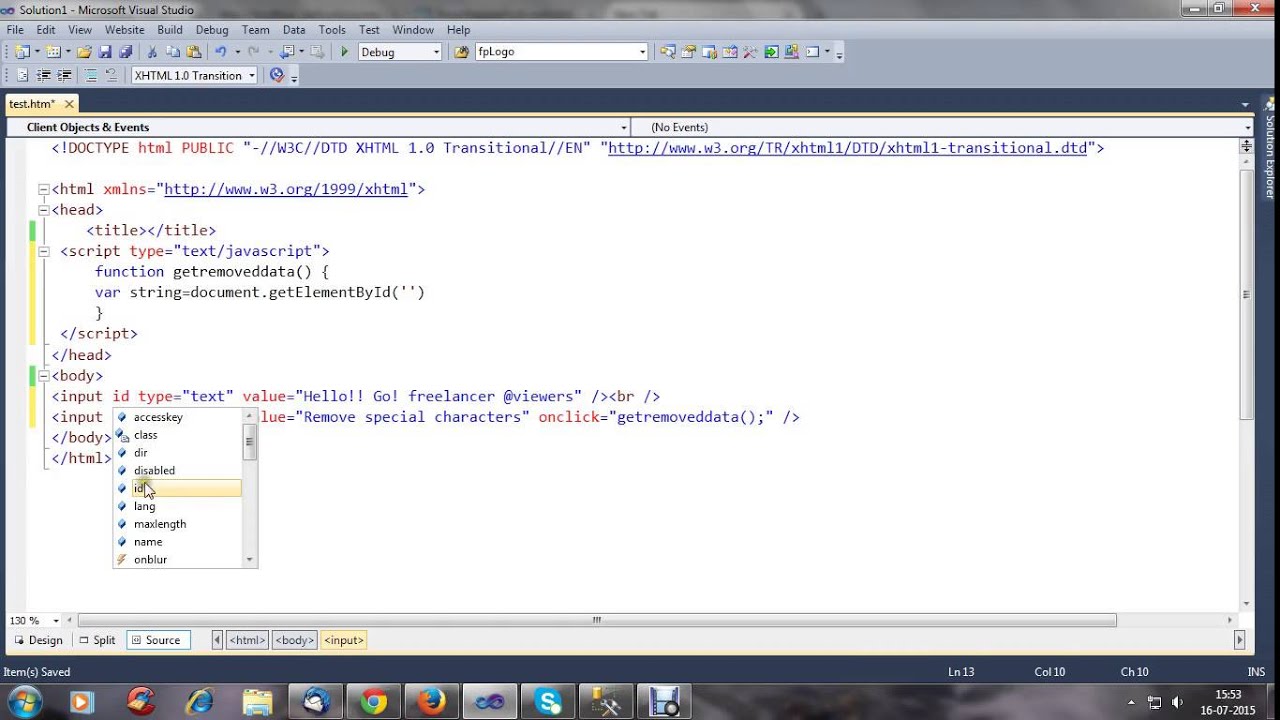Click the Copy toolbar icon
The image size is (1280, 720).
173,52
